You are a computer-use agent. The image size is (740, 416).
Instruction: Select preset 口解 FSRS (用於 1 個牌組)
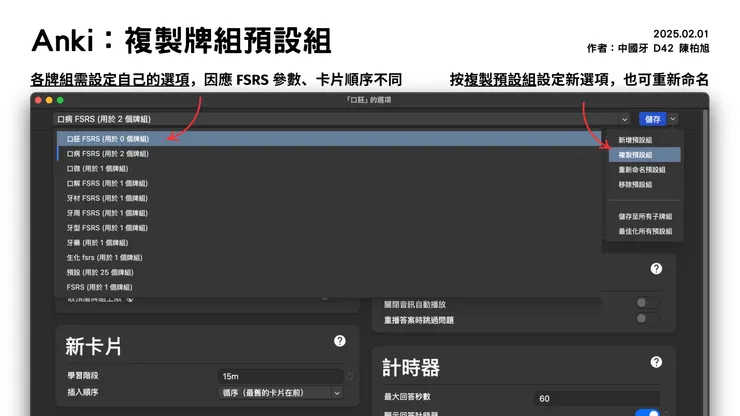329,183
